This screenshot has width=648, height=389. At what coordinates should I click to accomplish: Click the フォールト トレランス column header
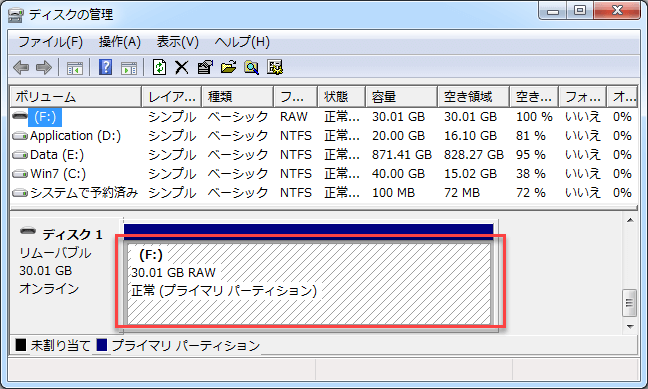coord(583,97)
